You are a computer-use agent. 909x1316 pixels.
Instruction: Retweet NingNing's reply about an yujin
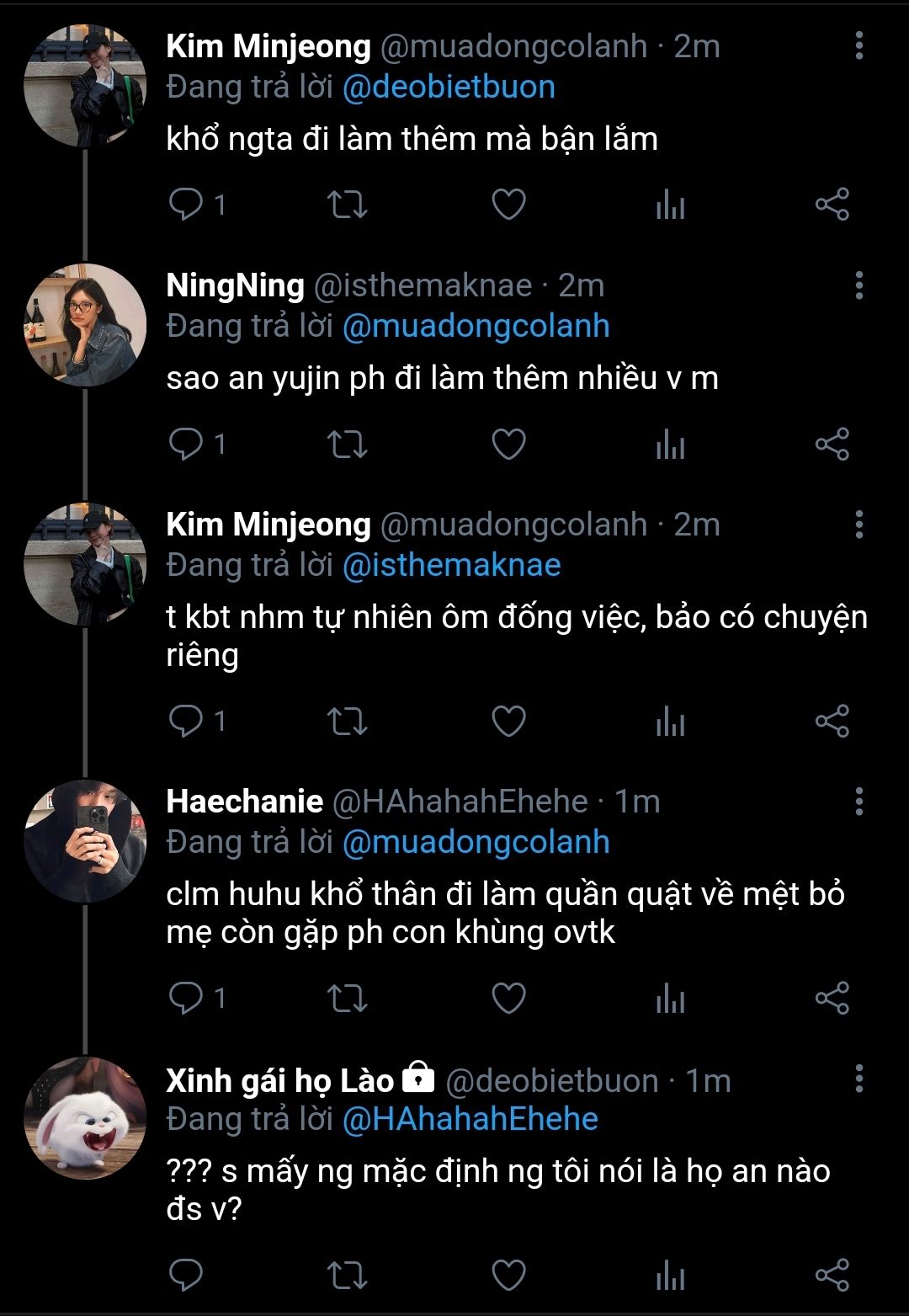(x=347, y=444)
